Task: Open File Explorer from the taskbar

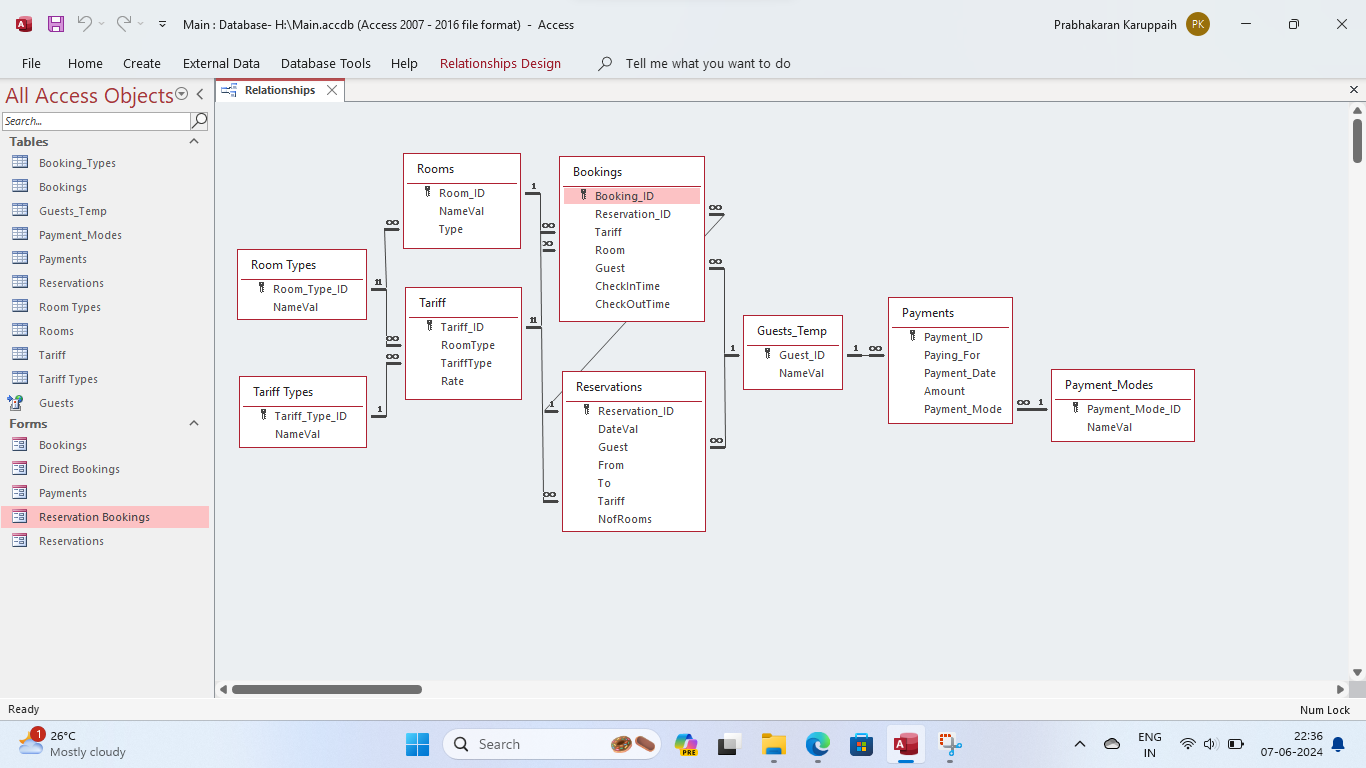Action: coord(773,744)
